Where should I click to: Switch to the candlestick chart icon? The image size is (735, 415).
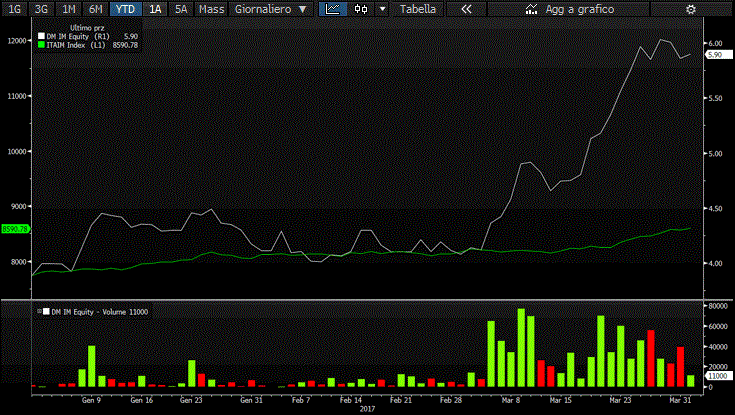(x=361, y=9)
